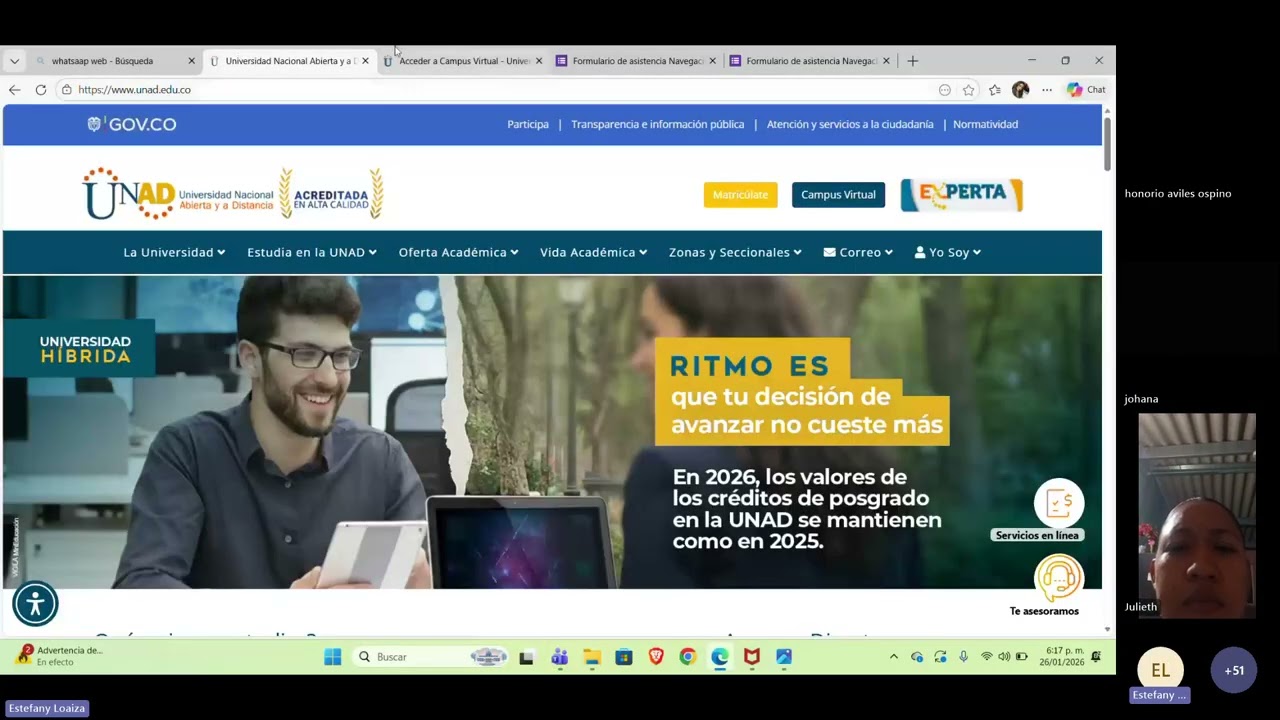The height and width of the screenshot is (720, 1280).
Task: Open the clock showing 6:17 p. m.
Action: coord(1062,657)
